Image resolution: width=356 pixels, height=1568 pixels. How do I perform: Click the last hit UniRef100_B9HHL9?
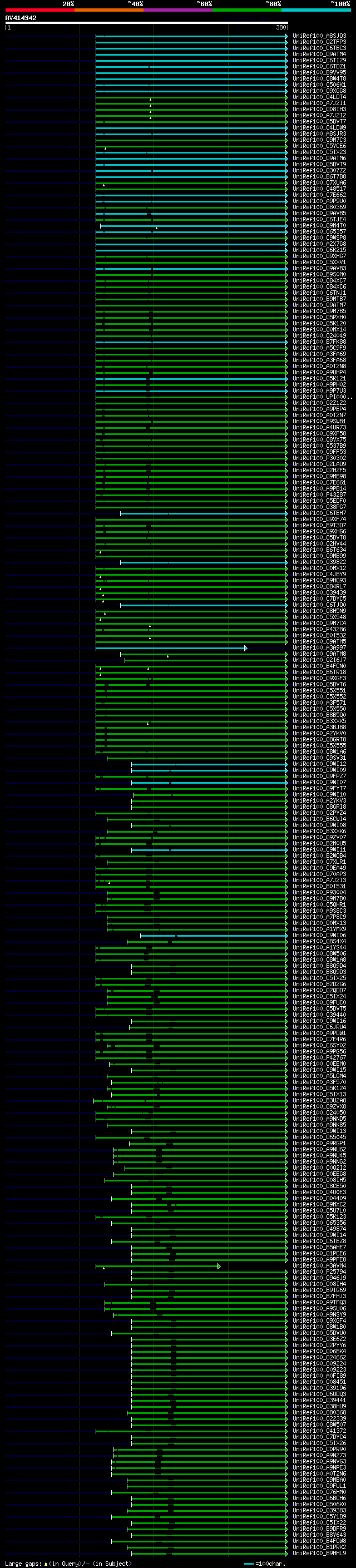click(x=319, y=1554)
